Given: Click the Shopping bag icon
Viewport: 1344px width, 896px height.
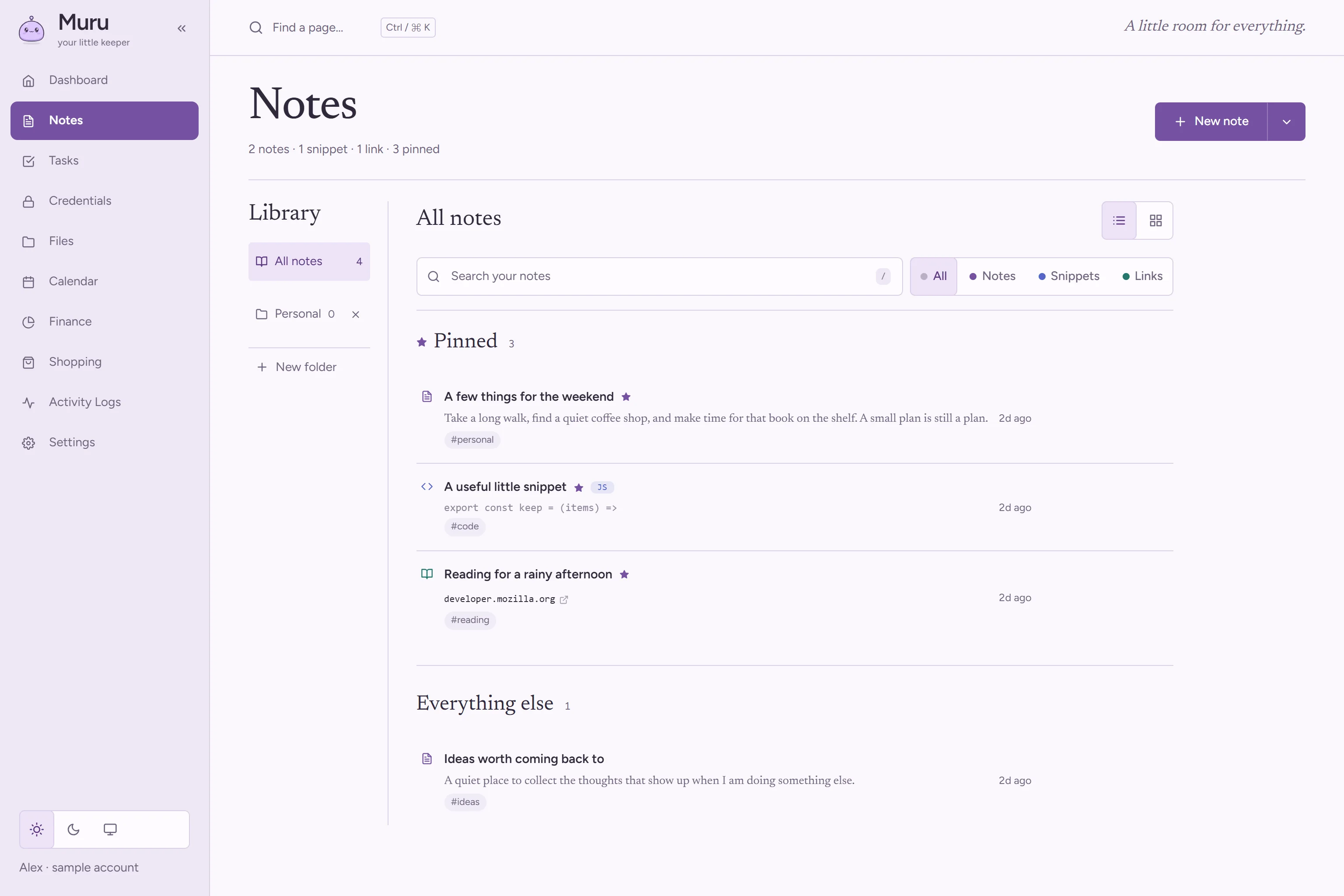Looking at the screenshot, I should tap(28, 362).
